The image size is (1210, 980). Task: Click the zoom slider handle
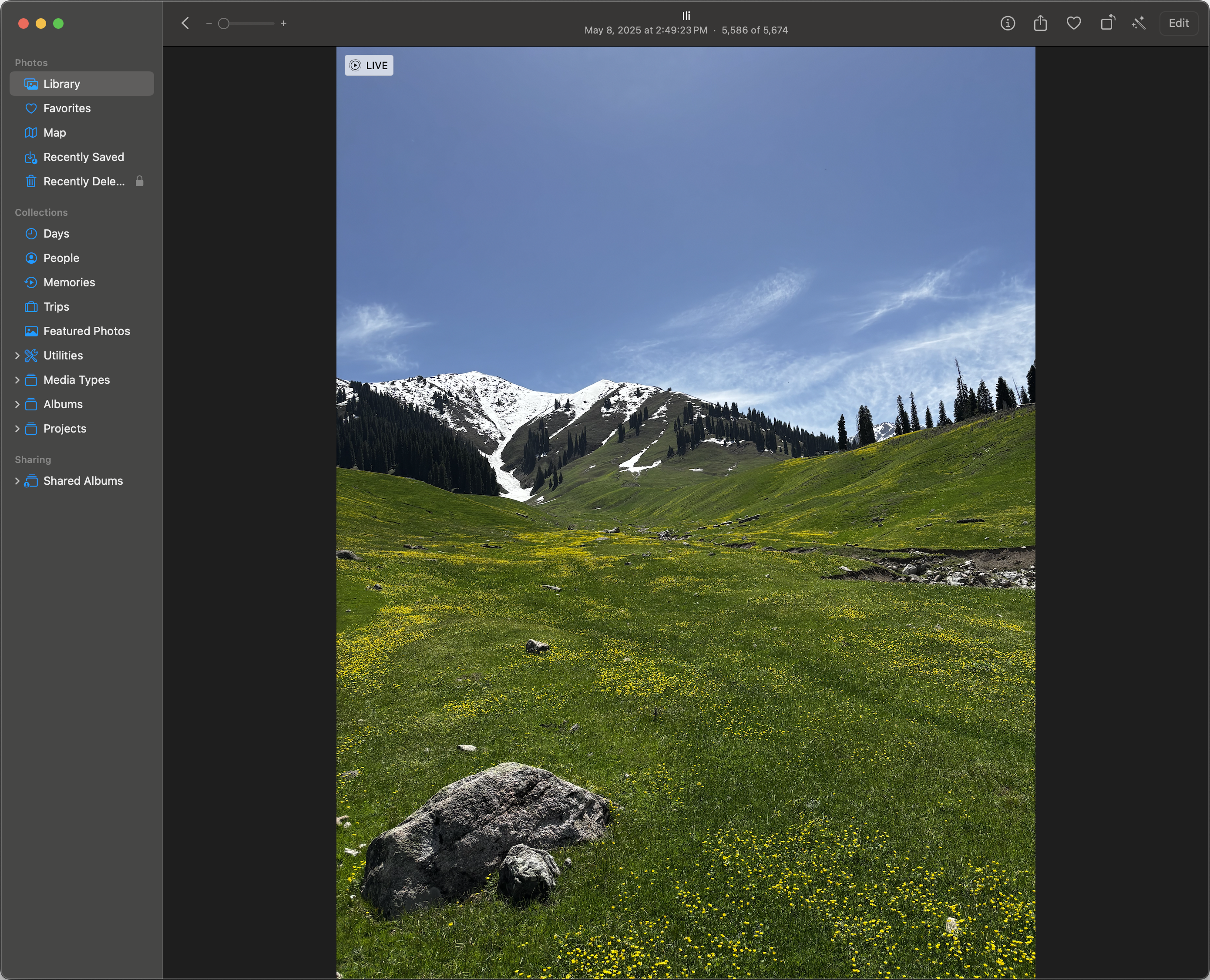224,23
